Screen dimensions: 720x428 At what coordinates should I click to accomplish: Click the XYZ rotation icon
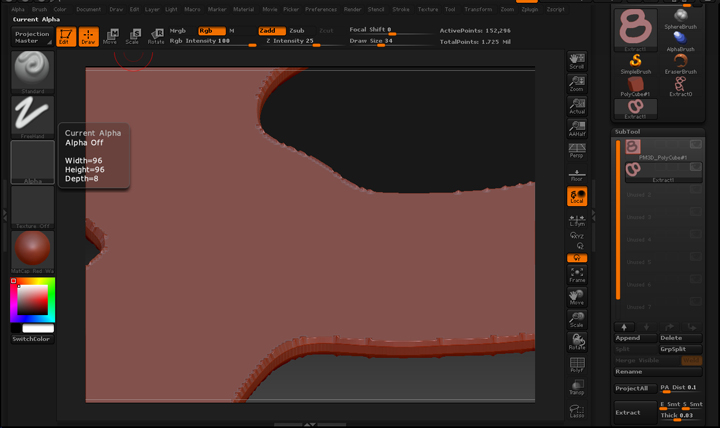[x=577, y=236]
